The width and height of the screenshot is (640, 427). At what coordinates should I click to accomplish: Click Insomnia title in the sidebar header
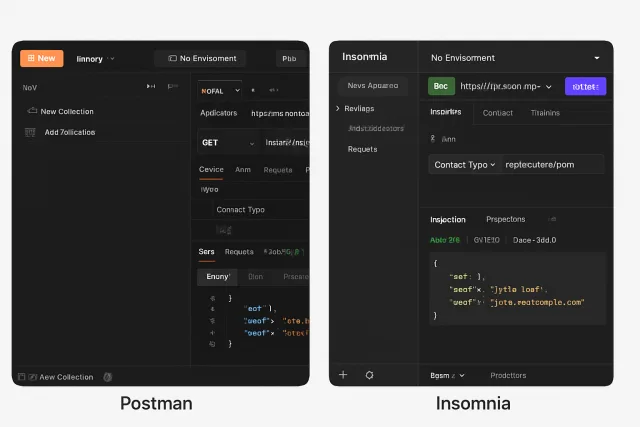point(364,57)
